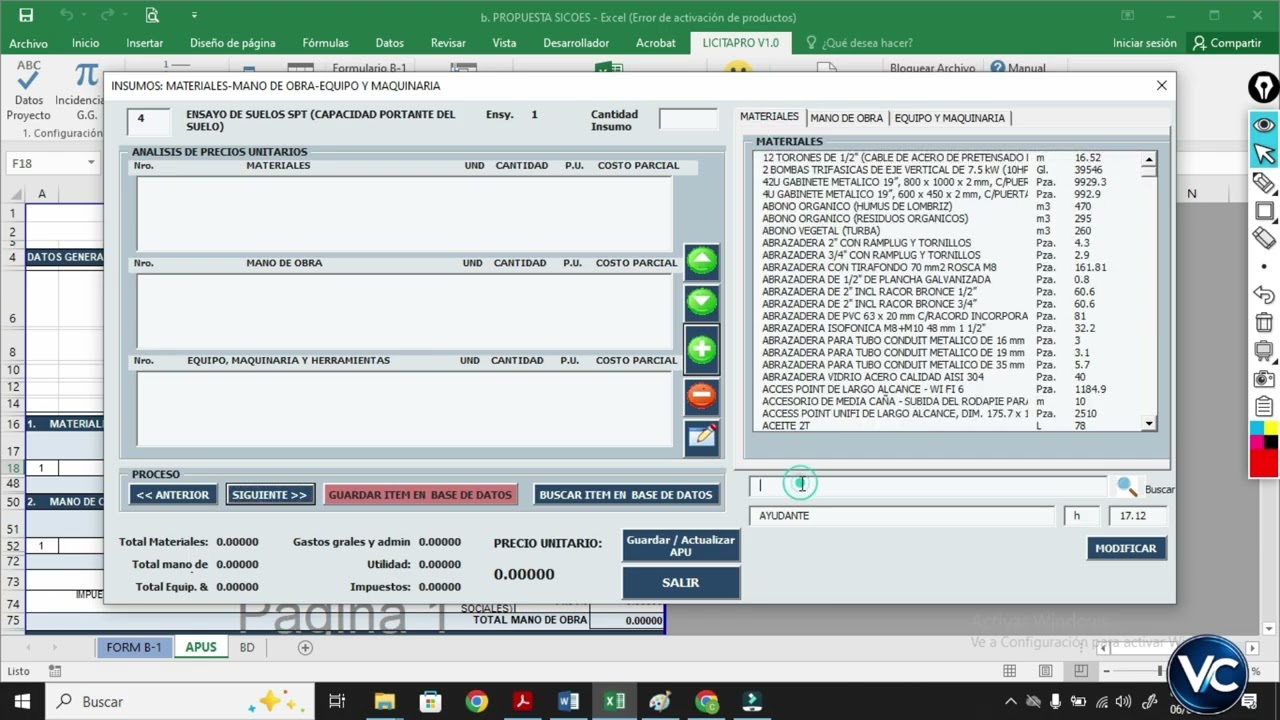Screen dimensions: 1280x720
Task: Open the BD sheet tab
Action: [x=247, y=647]
